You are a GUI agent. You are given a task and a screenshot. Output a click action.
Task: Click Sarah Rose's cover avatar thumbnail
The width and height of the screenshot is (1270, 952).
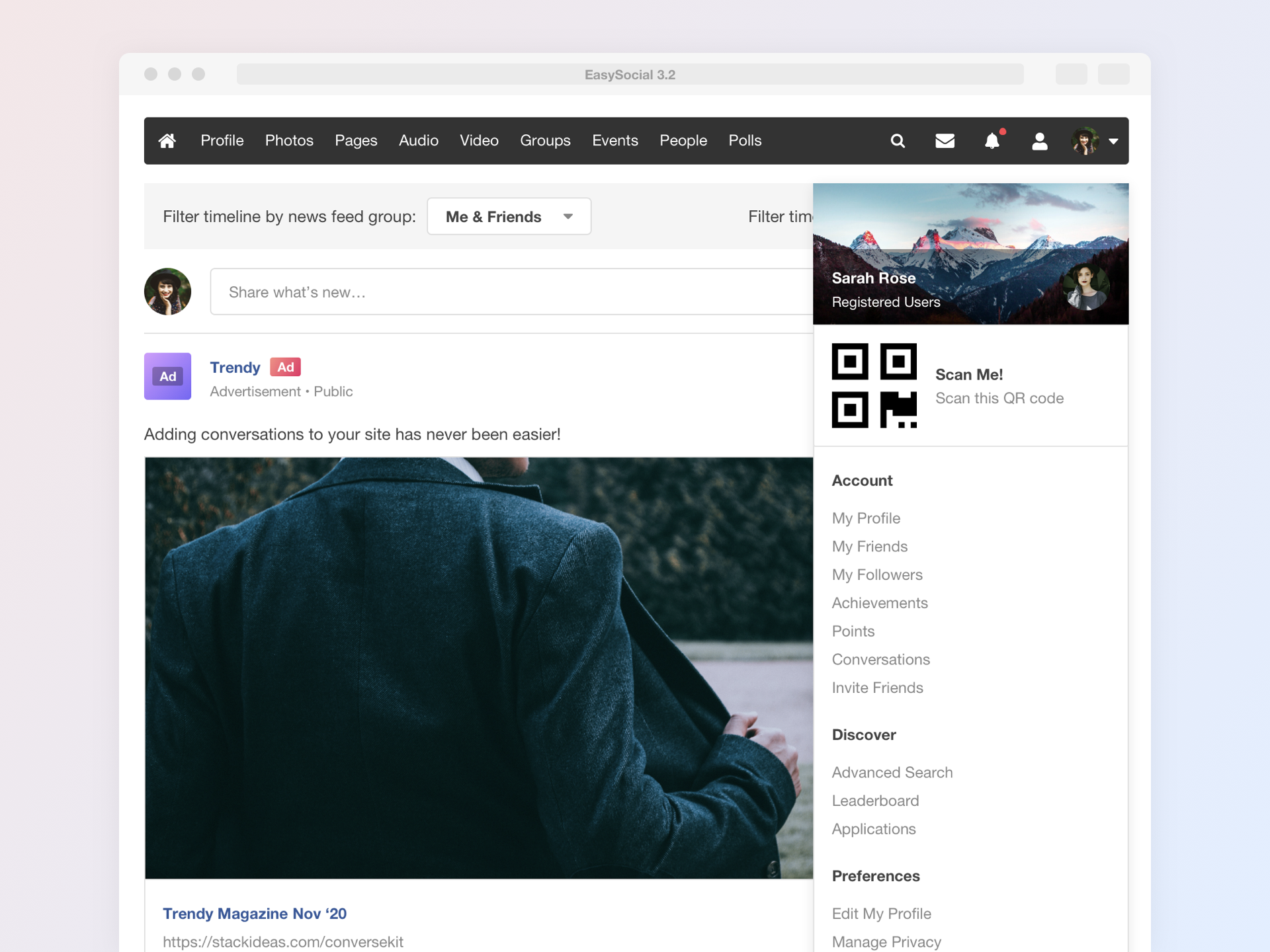pos(1085,287)
